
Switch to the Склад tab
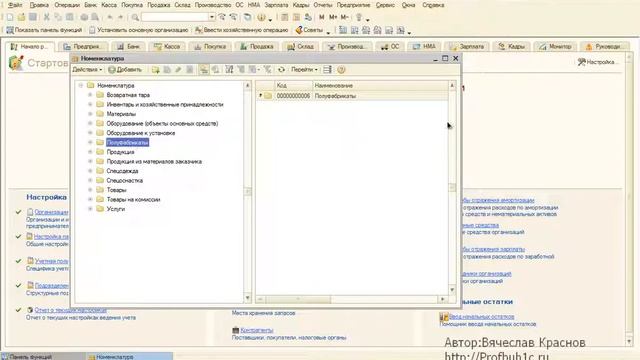point(300,47)
